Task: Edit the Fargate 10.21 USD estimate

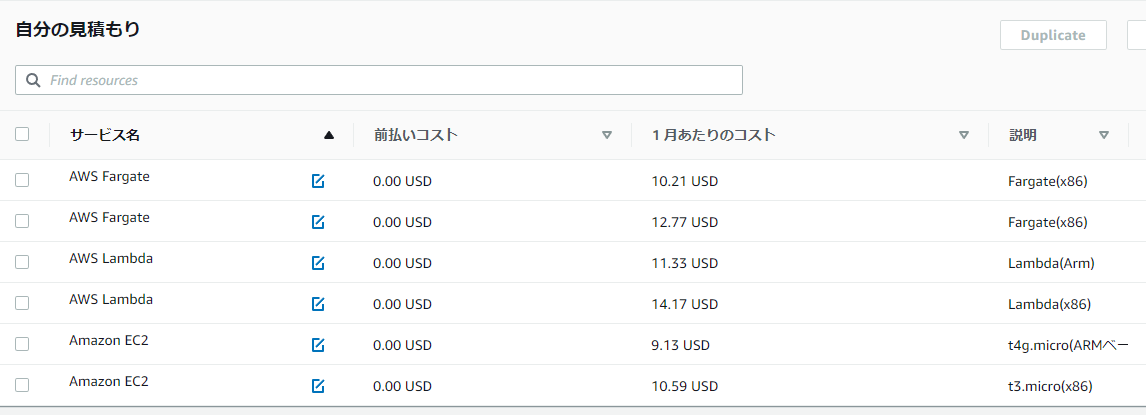Action: point(318,181)
